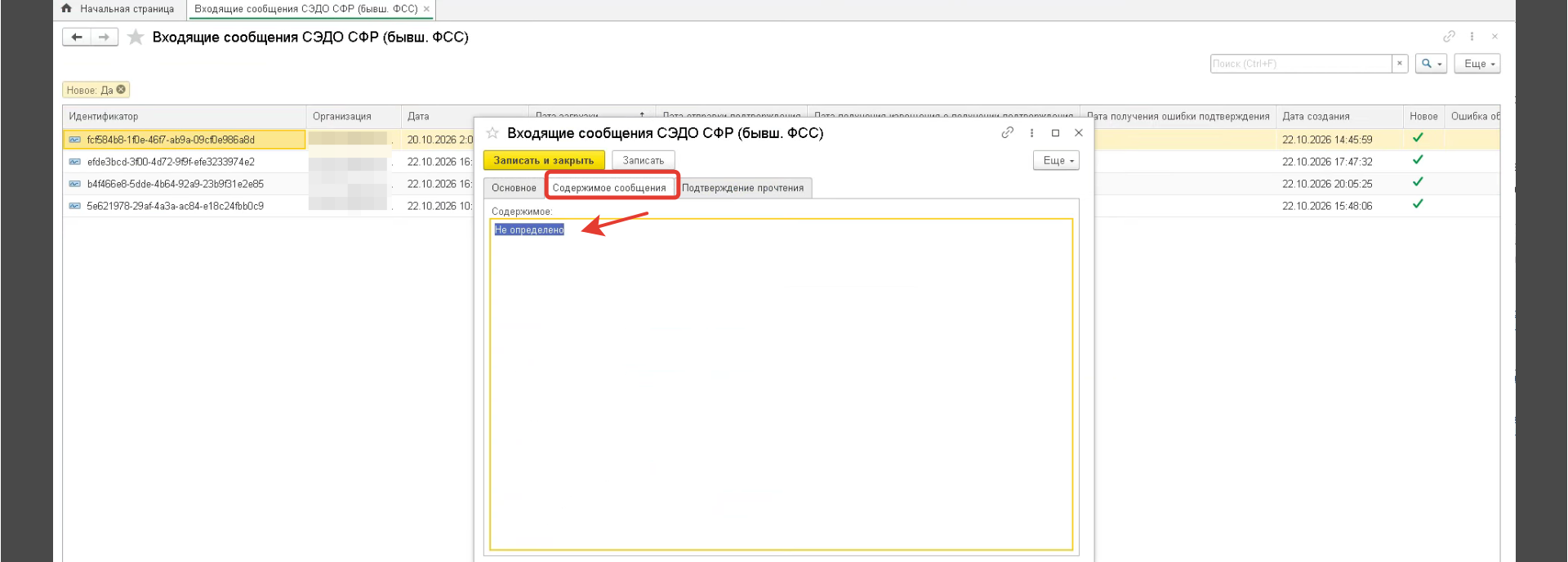
Task: Expand the Еще dropdown in dialog
Action: pos(1057,160)
